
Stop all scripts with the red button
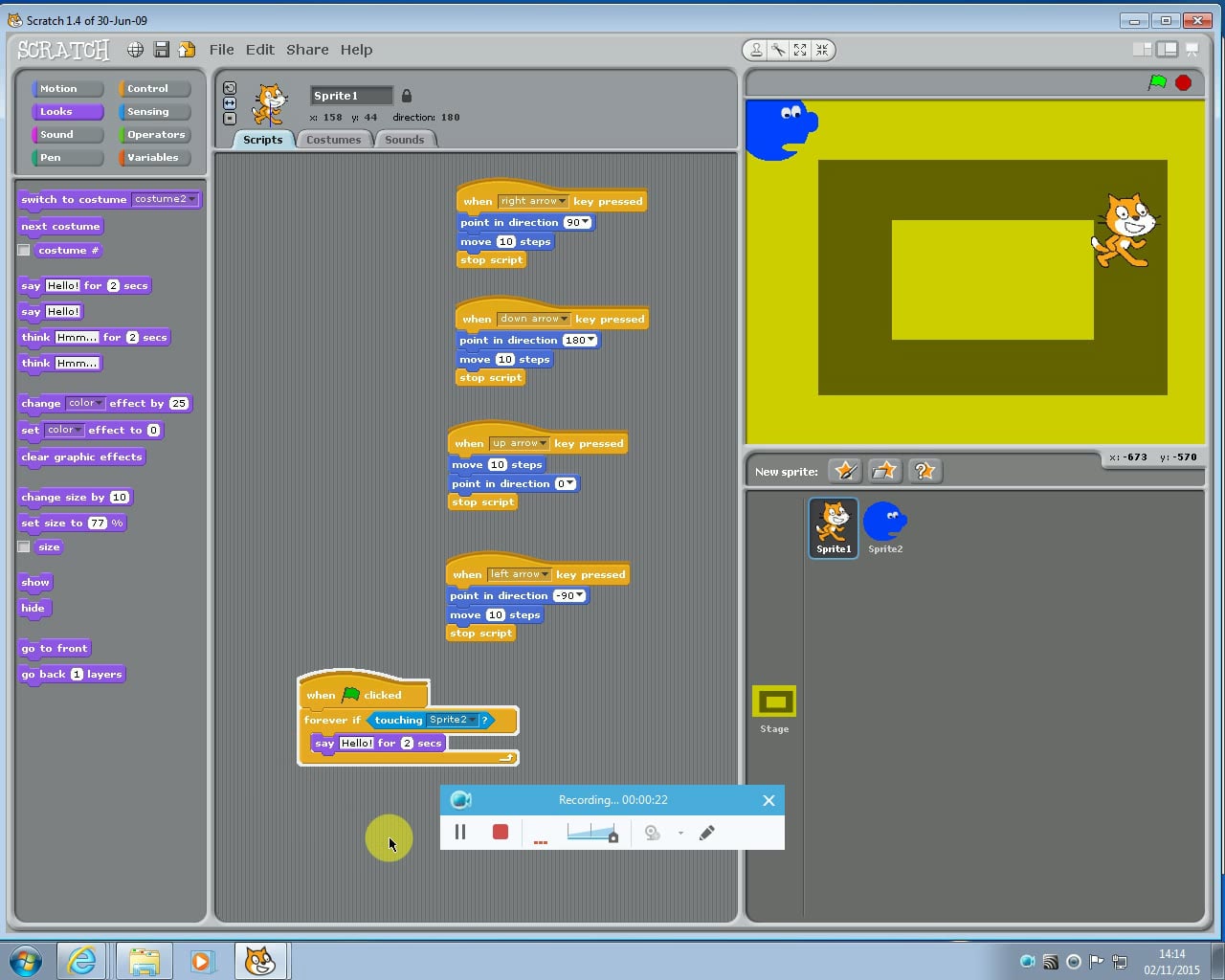point(1183,82)
